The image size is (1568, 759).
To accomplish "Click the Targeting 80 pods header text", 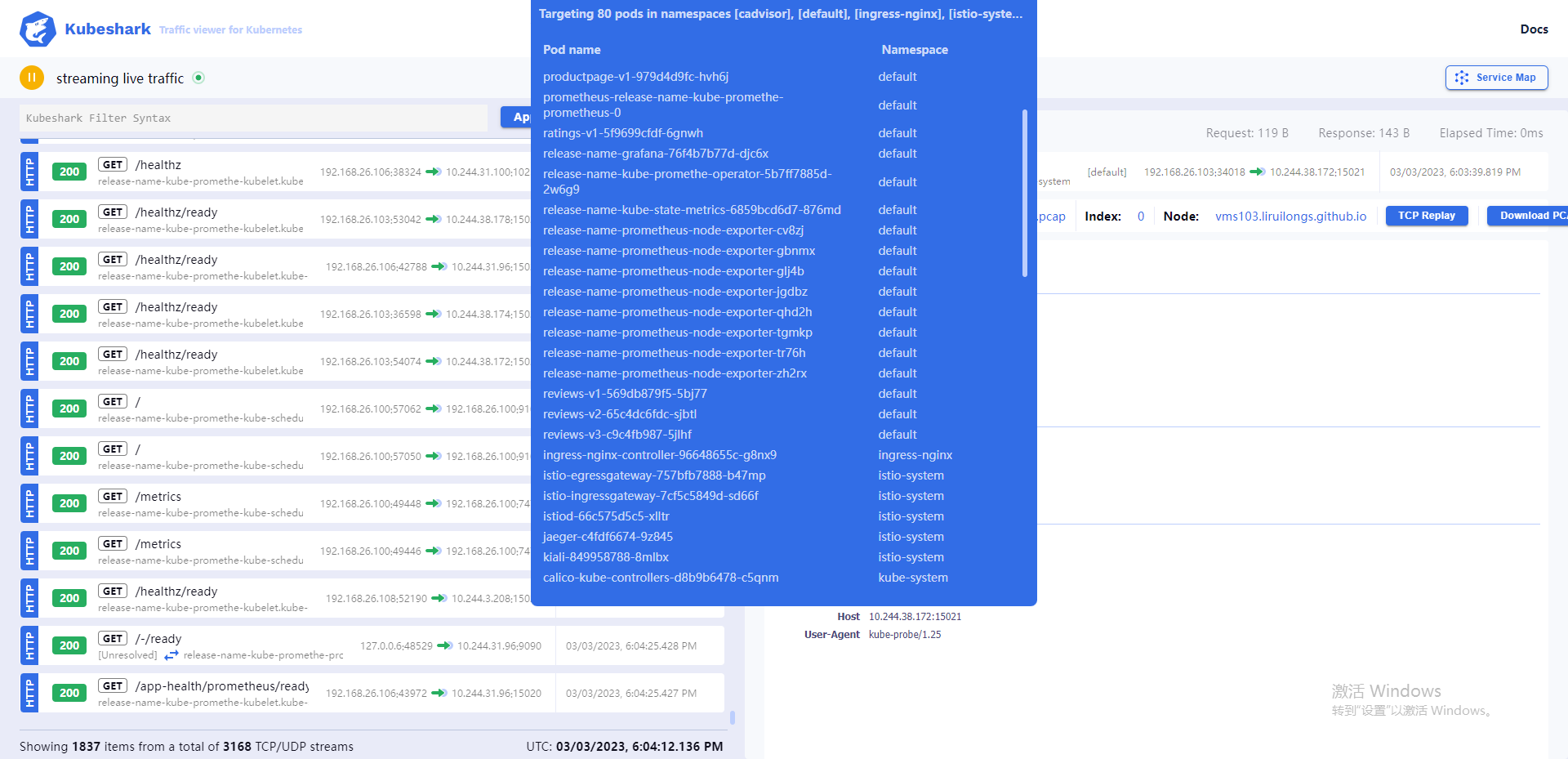I will tap(781, 14).
